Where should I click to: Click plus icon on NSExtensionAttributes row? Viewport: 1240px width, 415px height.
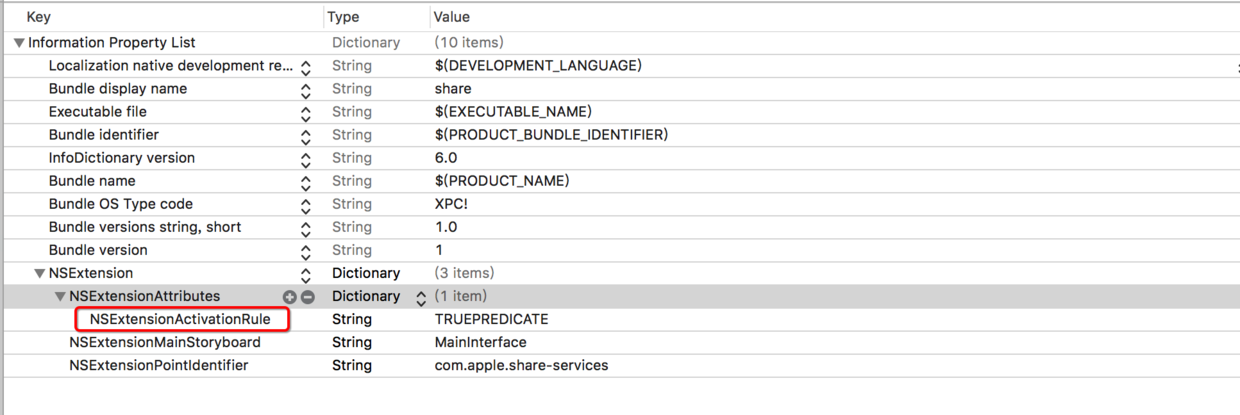290,297
